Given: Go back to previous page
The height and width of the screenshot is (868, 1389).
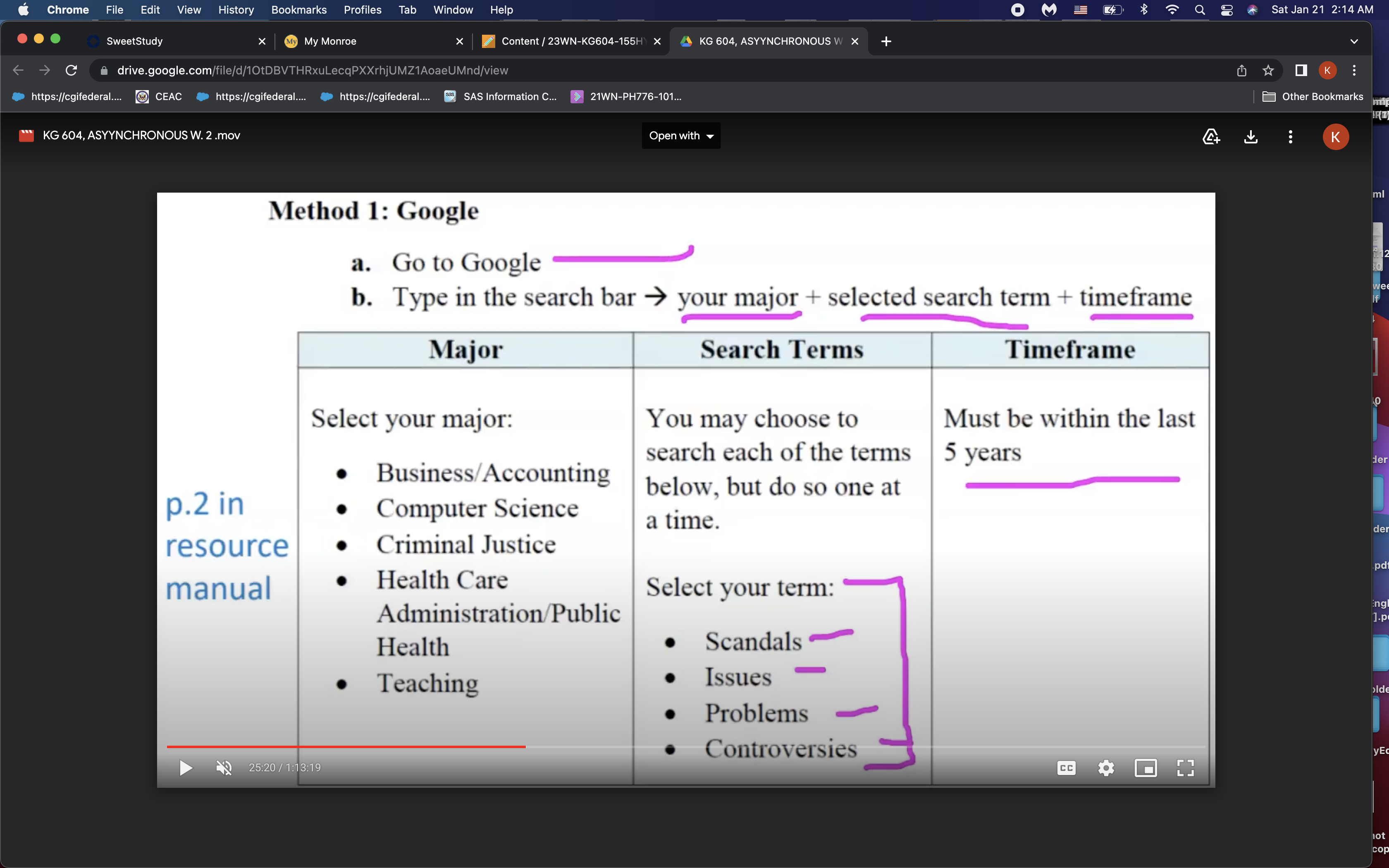Looking at the screenshot, I should (18, 70).
